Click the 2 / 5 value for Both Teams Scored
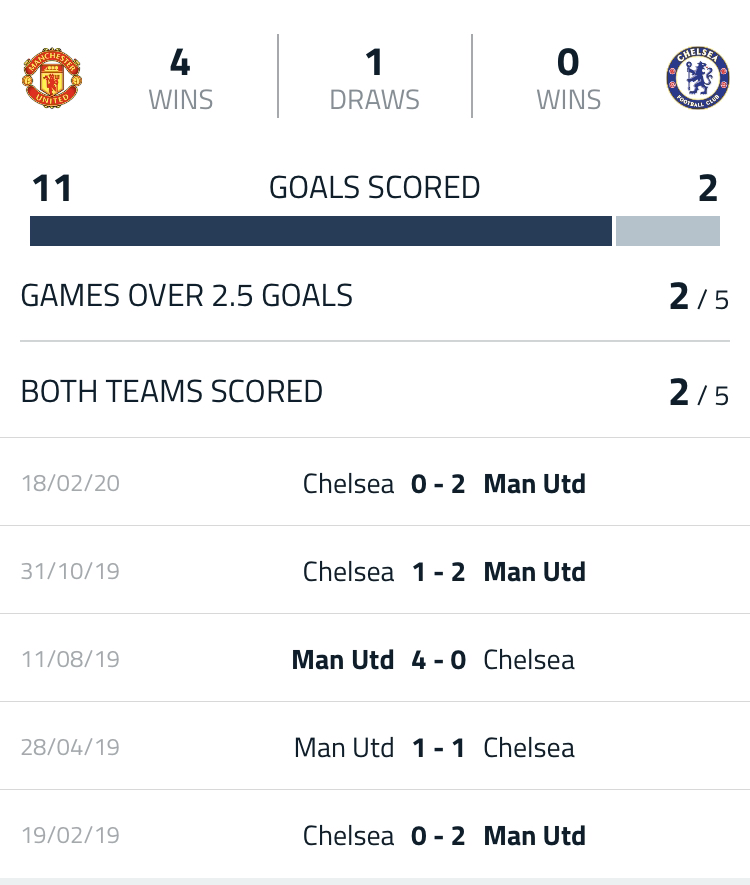The height and width of the screenshot is (885, 750). pyautogui.click(x=699, y=392)
